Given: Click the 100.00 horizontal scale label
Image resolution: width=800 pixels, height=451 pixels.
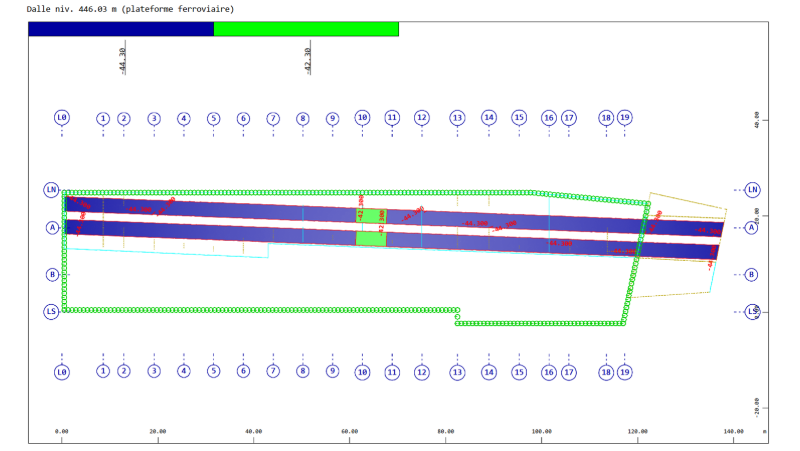Looking at the screenshot, I should 541,432.
